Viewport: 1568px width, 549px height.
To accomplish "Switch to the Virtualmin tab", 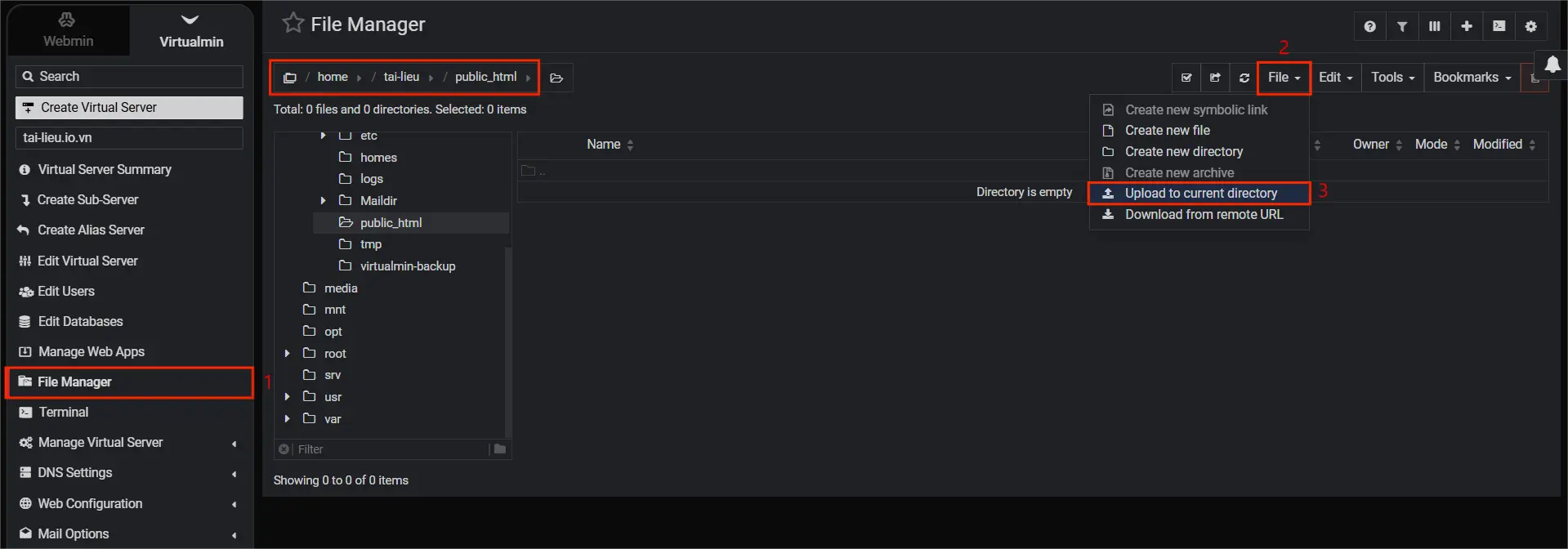I will (x=191, y=30).
